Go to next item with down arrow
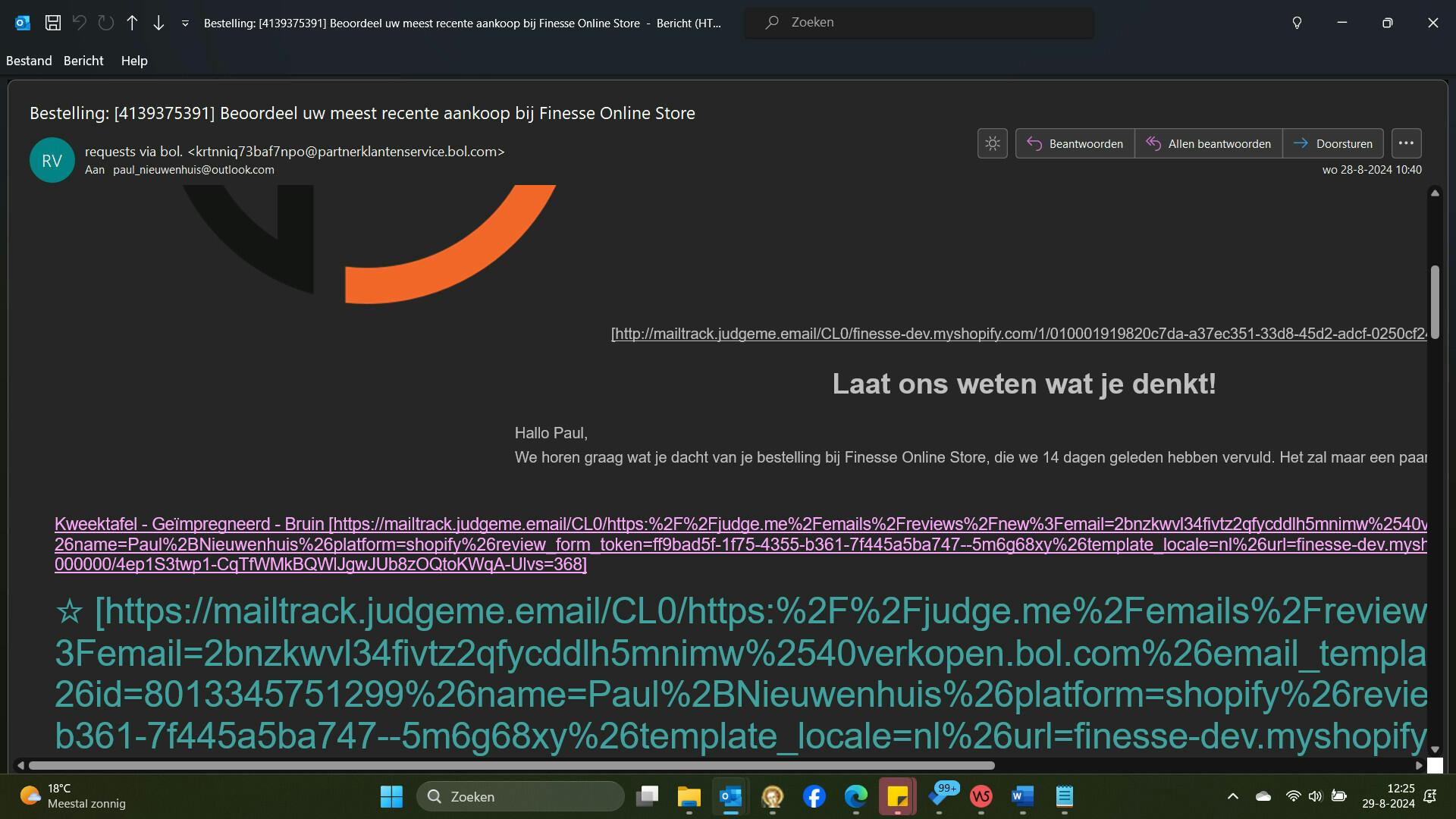This screenshot has width=1456, height=819. [x=158, y=23]
